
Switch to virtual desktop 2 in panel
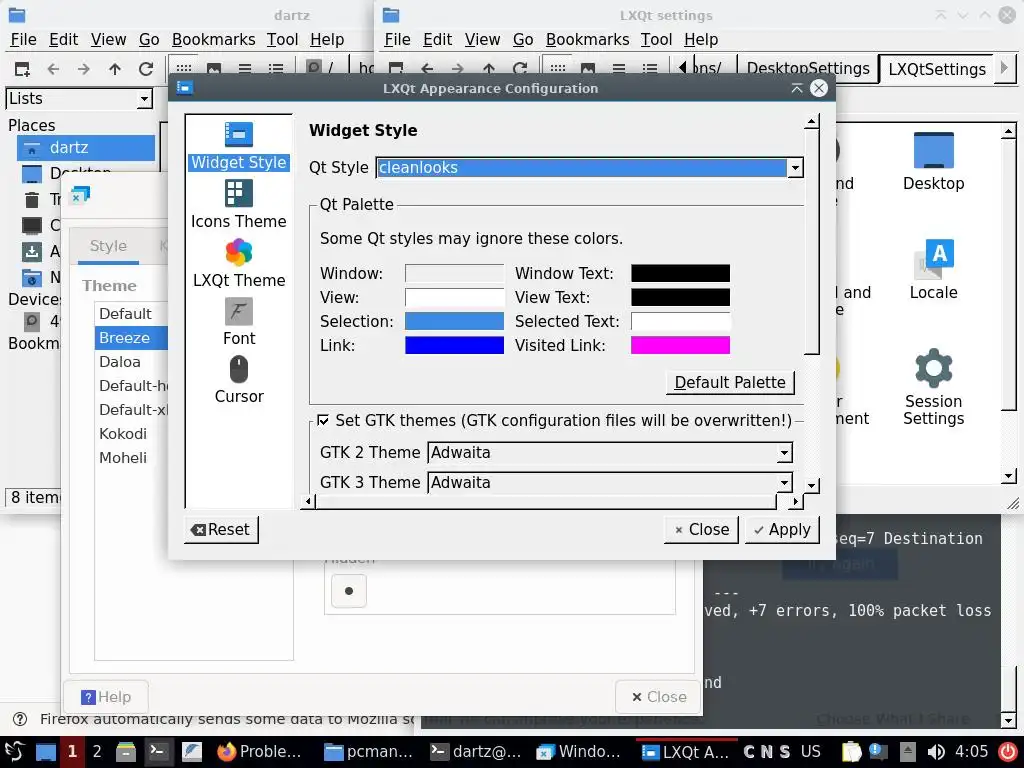(97, 751)
